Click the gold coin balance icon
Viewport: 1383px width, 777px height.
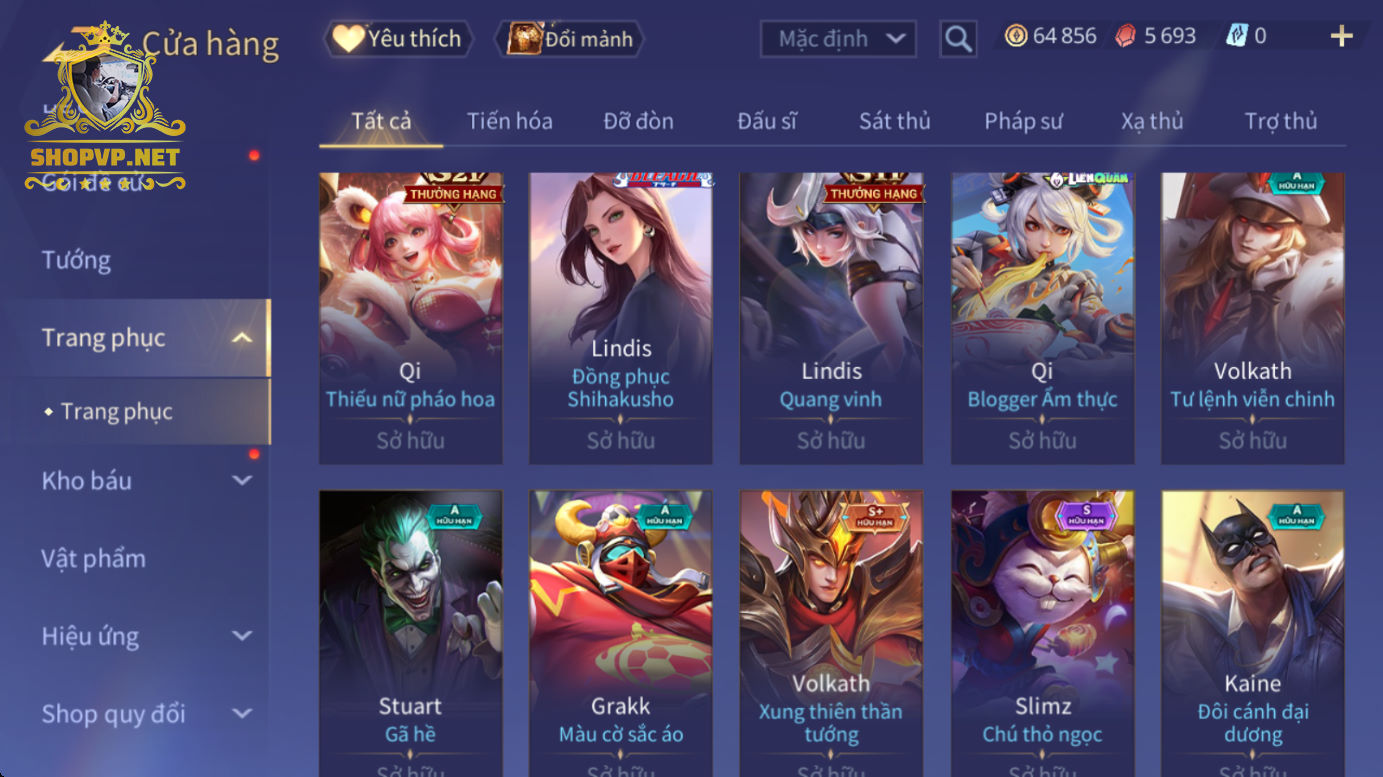click(1016, 37)
